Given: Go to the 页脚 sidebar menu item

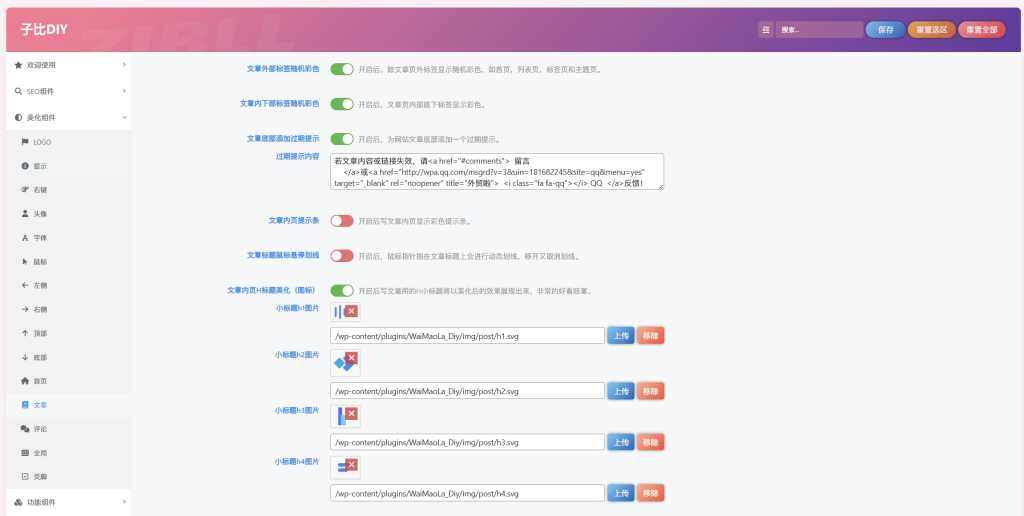Looking at the screenshot, I should coord(40,477).
